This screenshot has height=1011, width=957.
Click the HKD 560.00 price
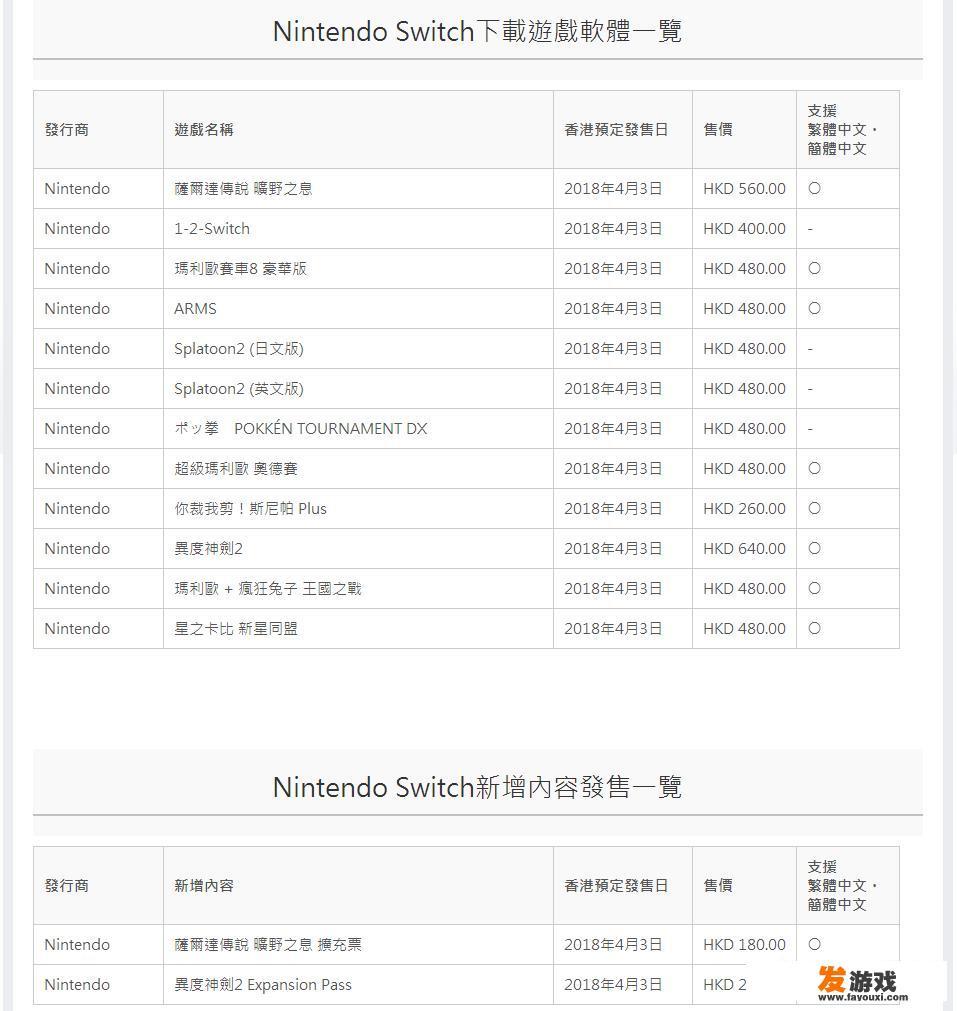click(744, 188)
